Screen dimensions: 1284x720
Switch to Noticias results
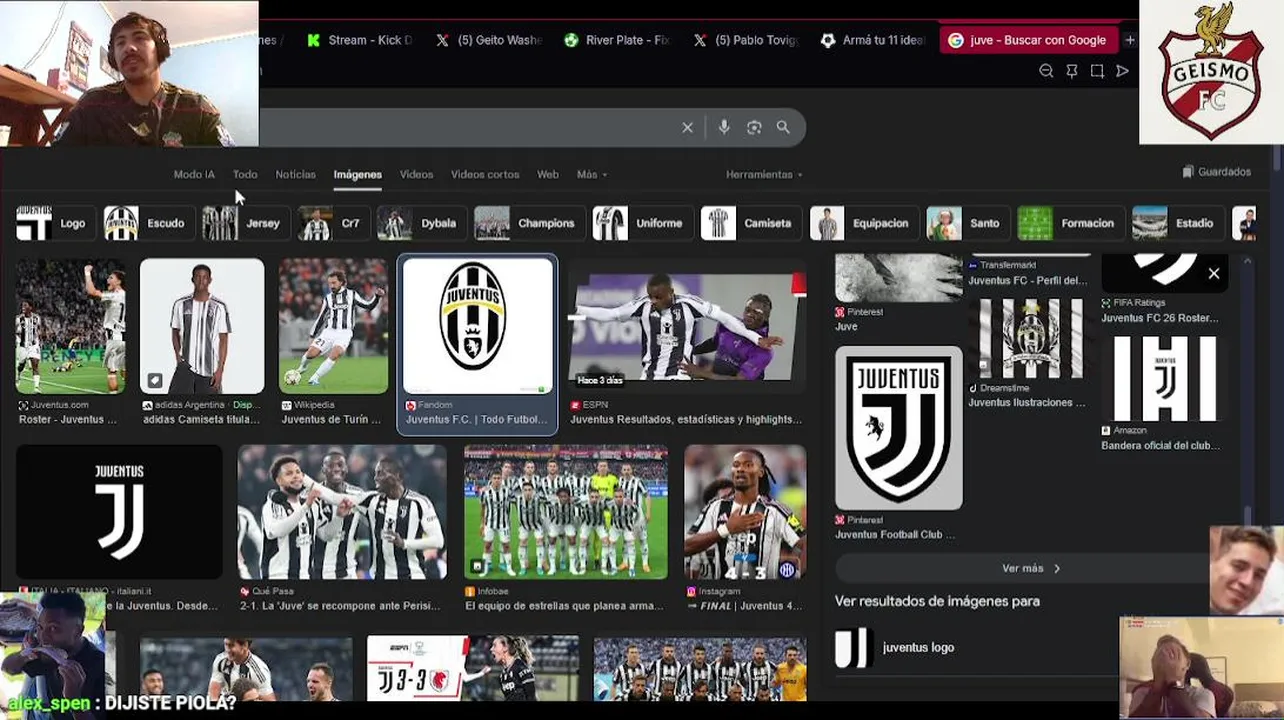295,174
